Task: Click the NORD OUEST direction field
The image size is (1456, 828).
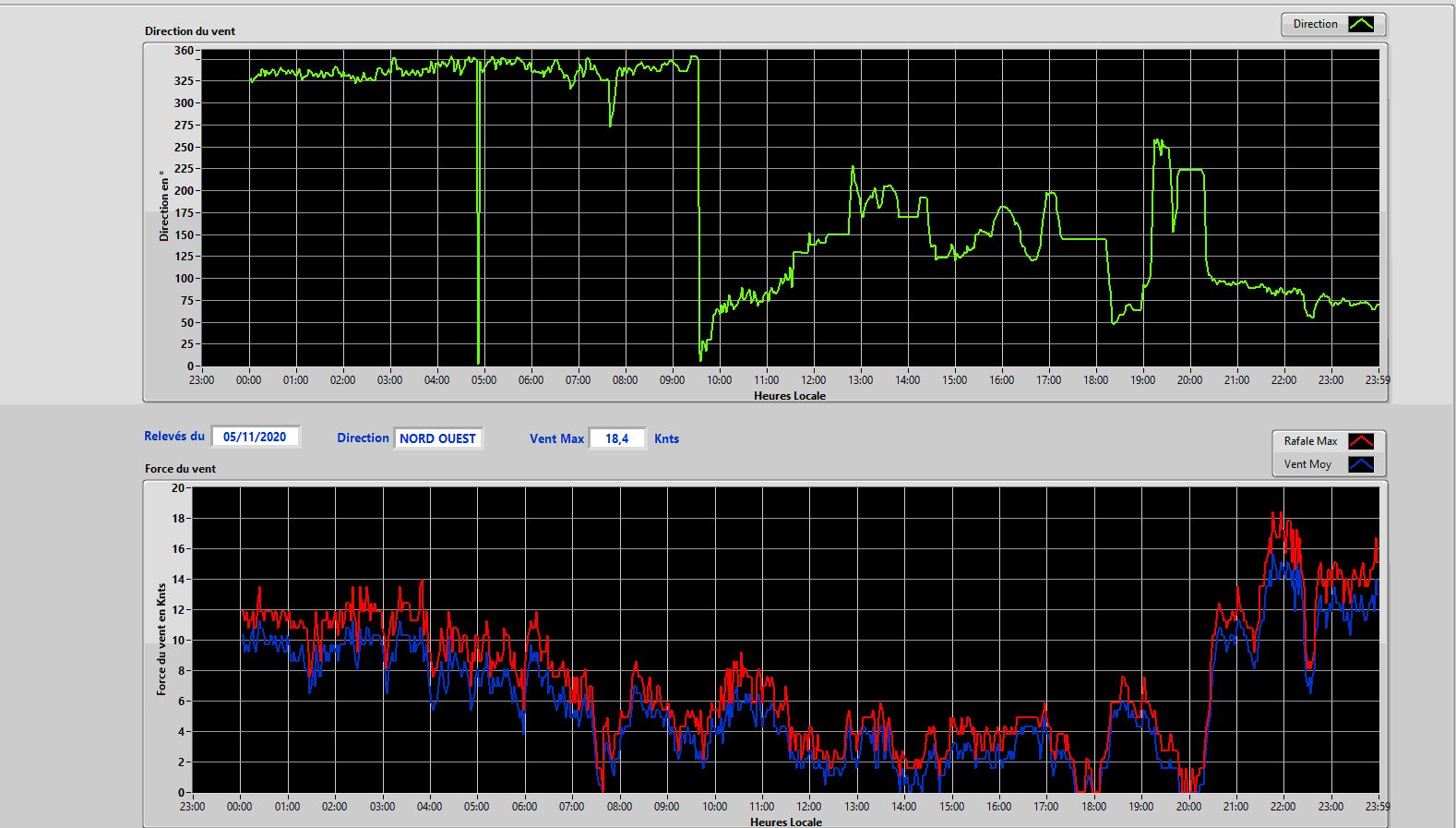Action: point(438,438)
